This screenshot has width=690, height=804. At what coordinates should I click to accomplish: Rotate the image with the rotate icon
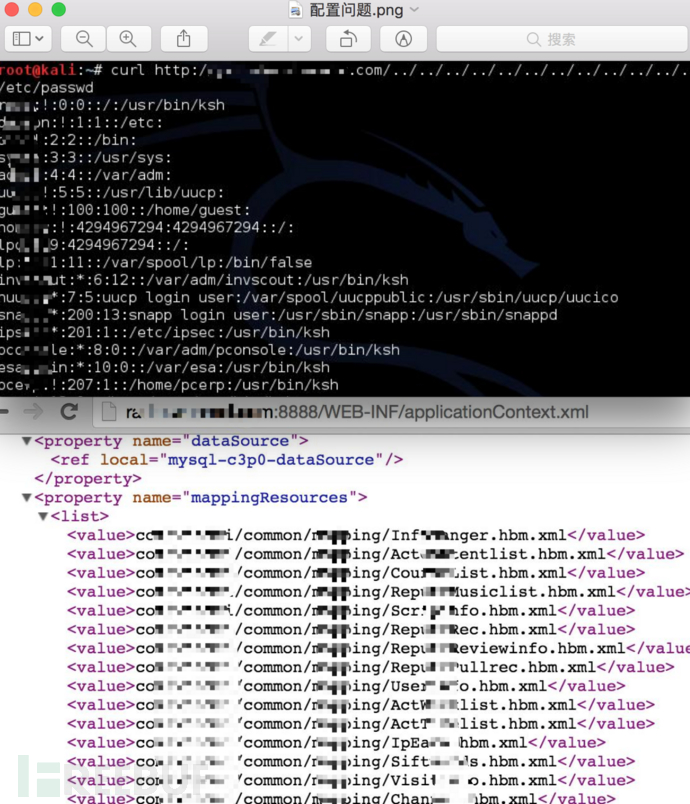tap(349, 39)
